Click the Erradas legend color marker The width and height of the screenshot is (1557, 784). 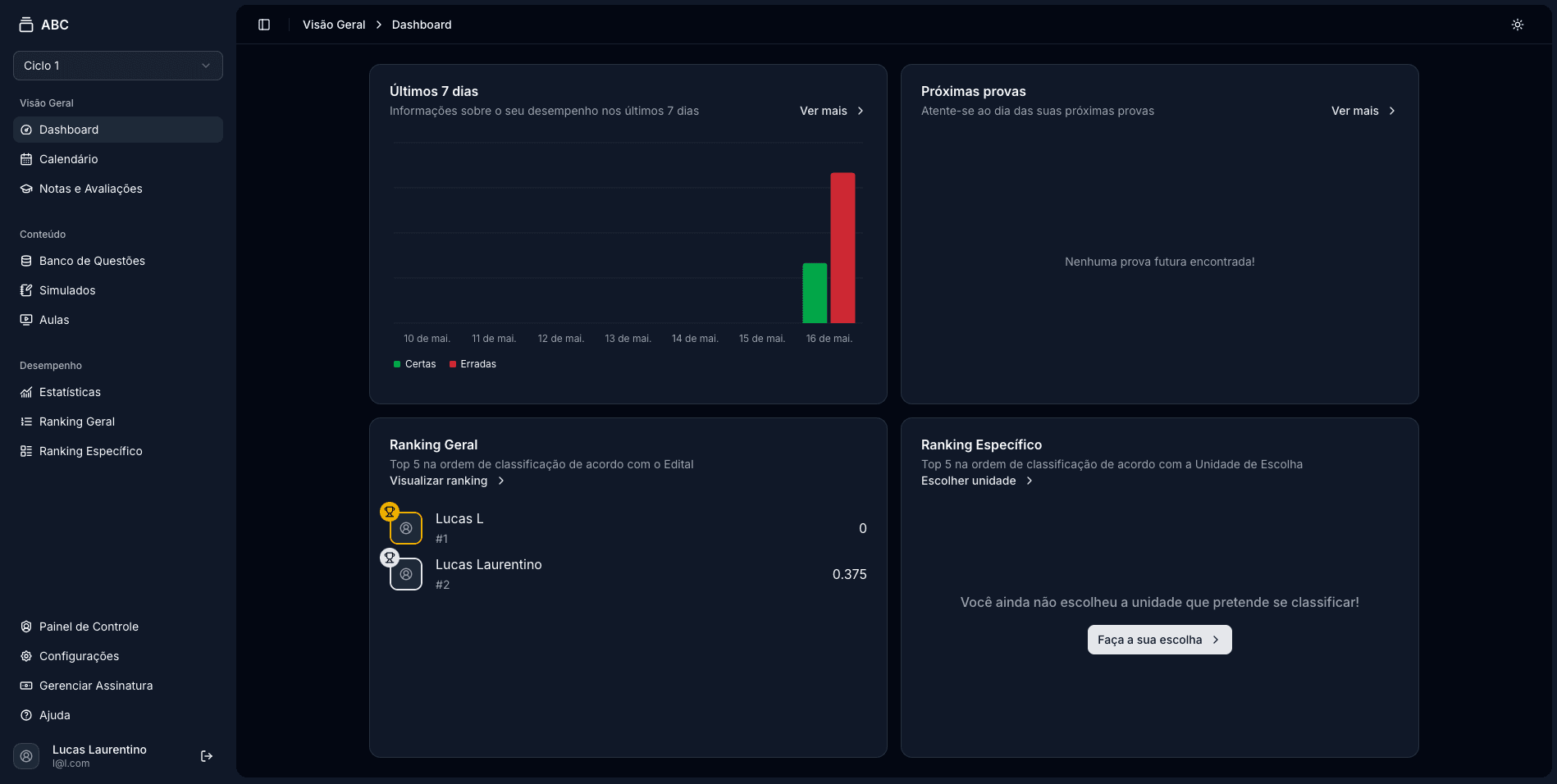pyautogui.click(x=451, y=364)
